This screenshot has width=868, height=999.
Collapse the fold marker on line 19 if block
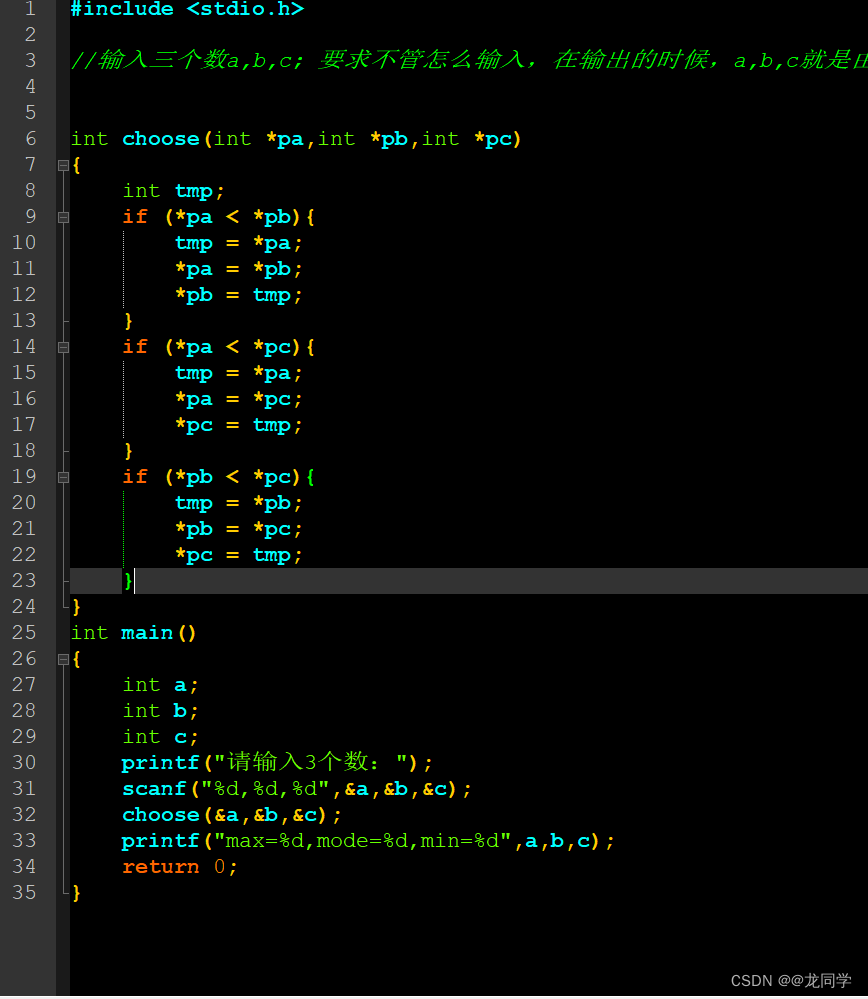coord(63,478)
